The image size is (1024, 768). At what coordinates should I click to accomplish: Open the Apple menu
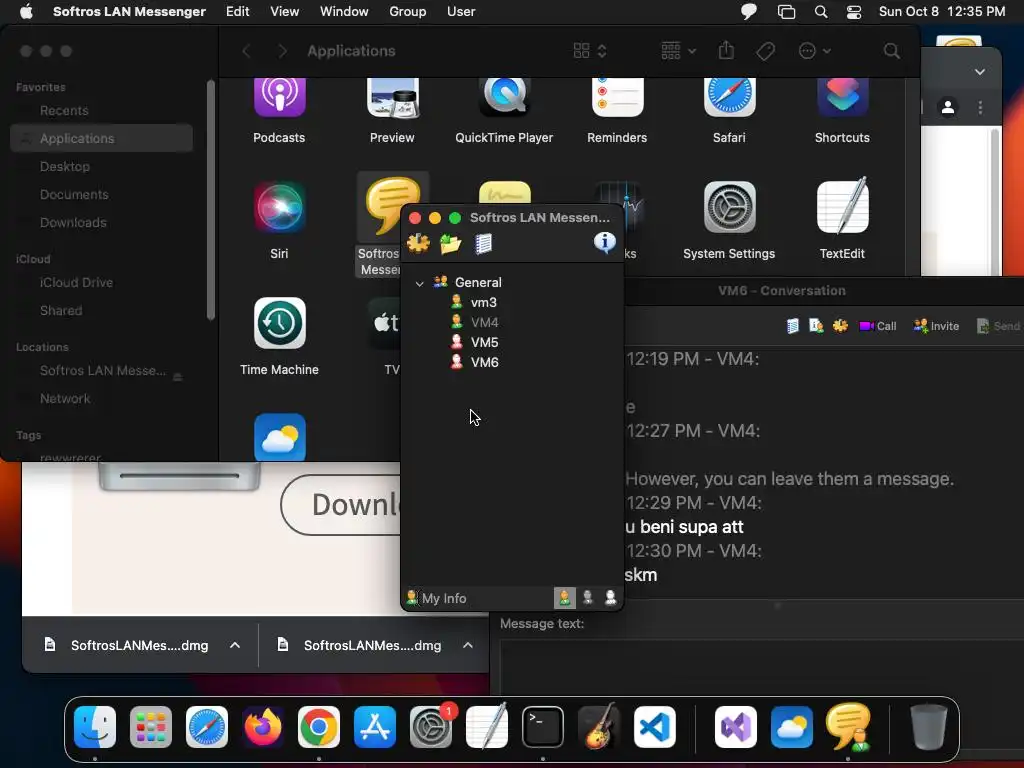pos(26,11)
